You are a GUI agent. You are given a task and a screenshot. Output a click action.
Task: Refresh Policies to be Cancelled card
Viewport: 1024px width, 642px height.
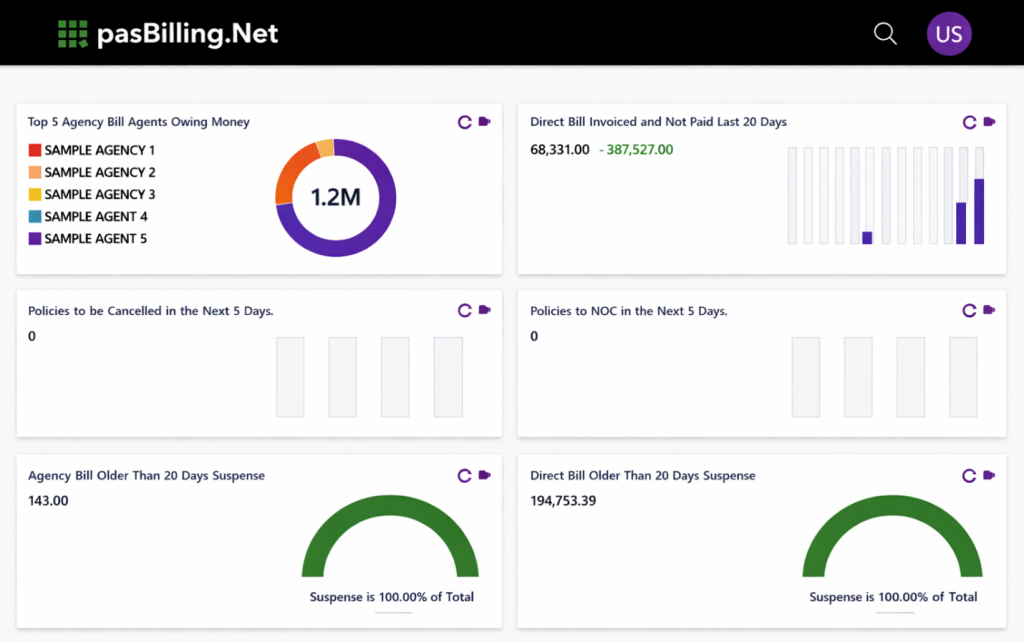[464, 310]
